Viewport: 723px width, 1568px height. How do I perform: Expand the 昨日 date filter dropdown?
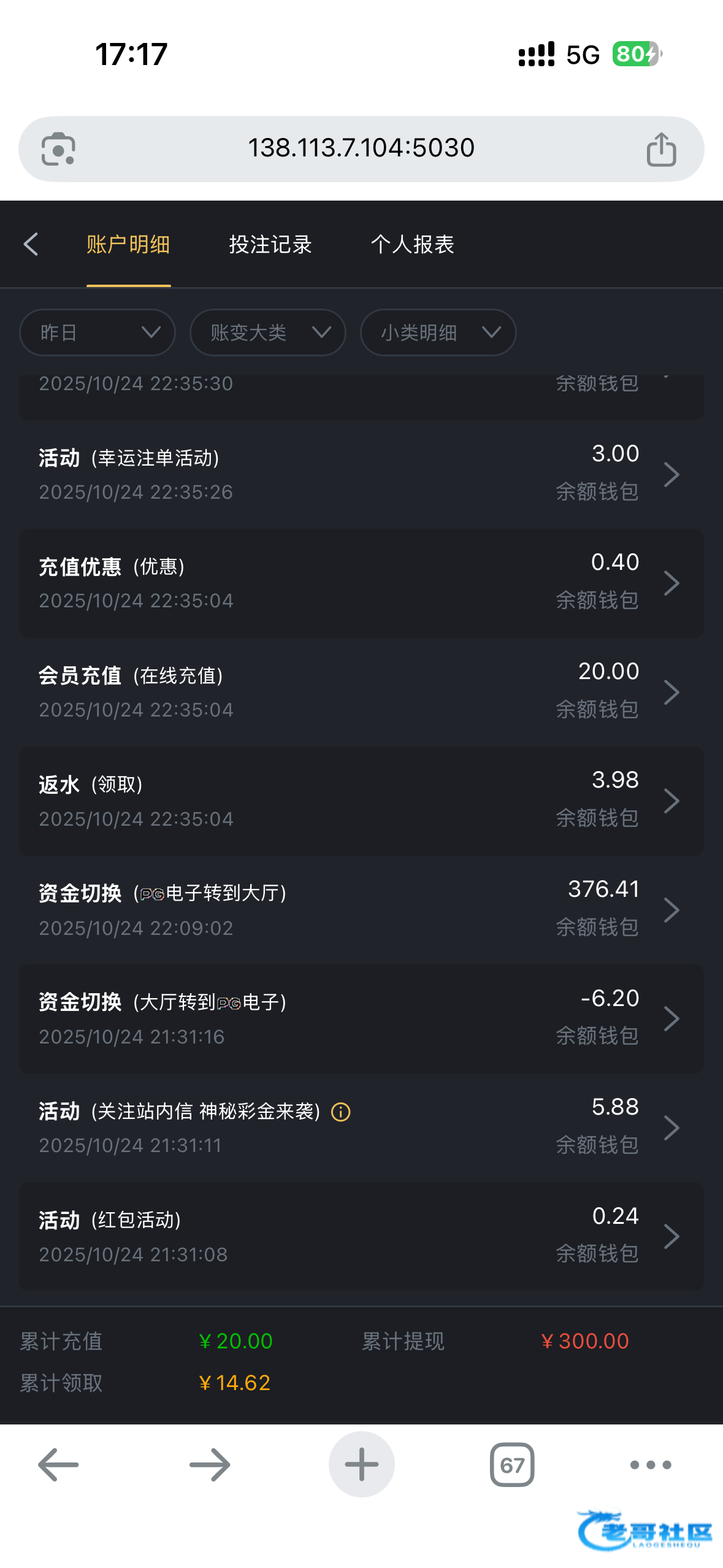98,332
